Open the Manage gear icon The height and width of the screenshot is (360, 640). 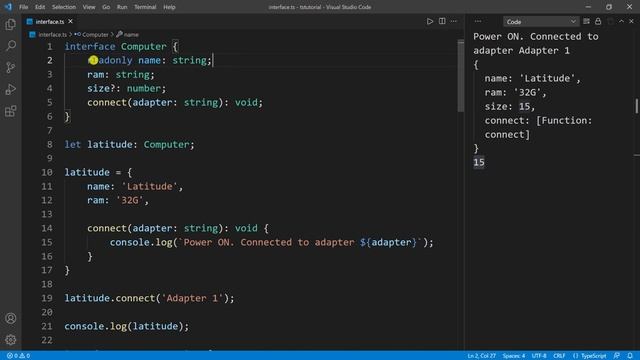(11, 339)
